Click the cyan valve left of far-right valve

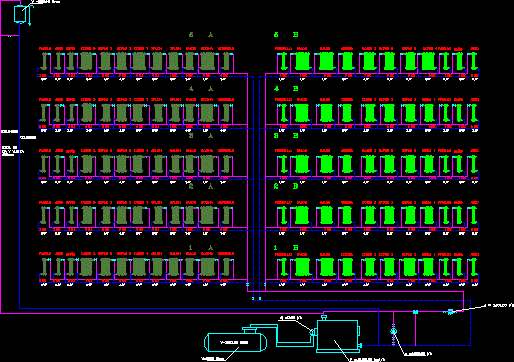(x=415, y=312)
